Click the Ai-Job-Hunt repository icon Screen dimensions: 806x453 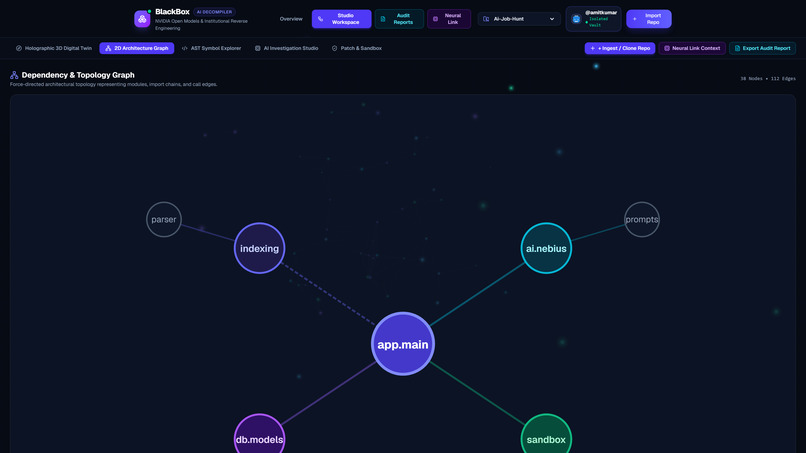pos(486,19)
